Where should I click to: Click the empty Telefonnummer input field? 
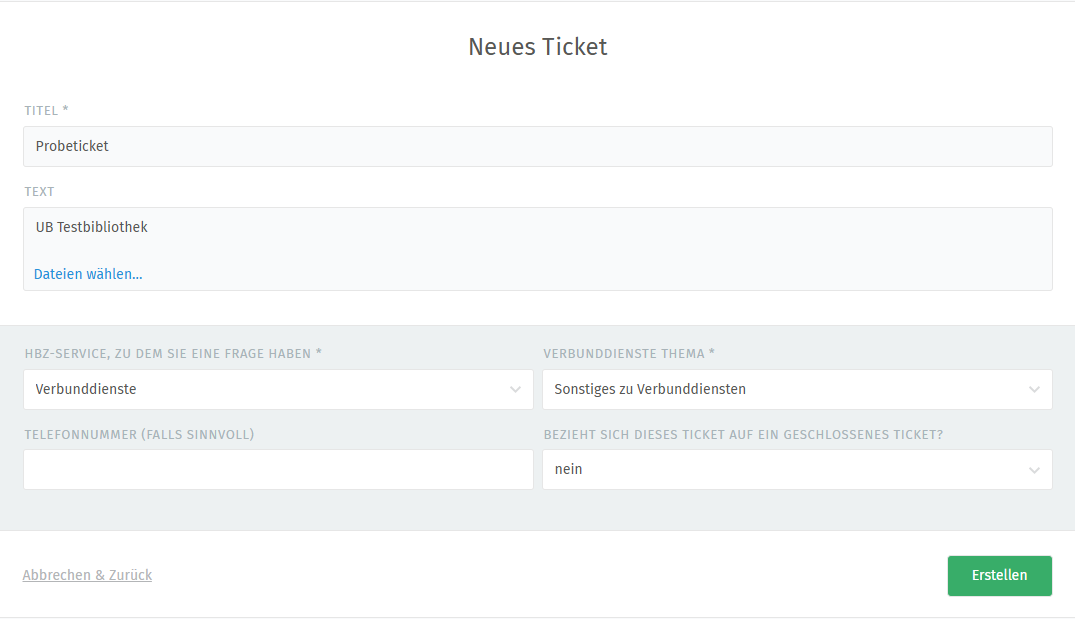click(x=278, y=470)
